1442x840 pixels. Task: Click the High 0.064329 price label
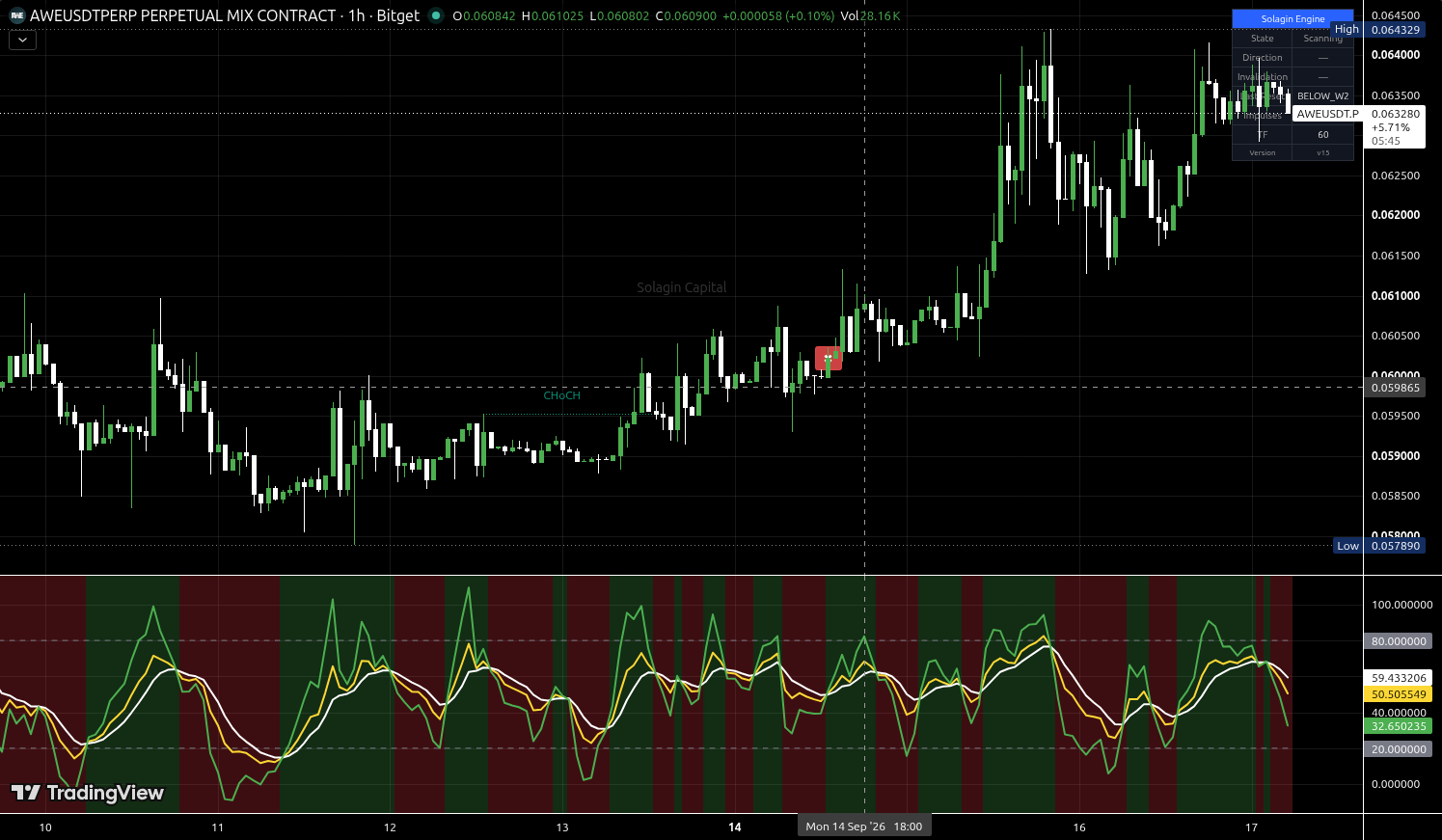point(1377,30)
